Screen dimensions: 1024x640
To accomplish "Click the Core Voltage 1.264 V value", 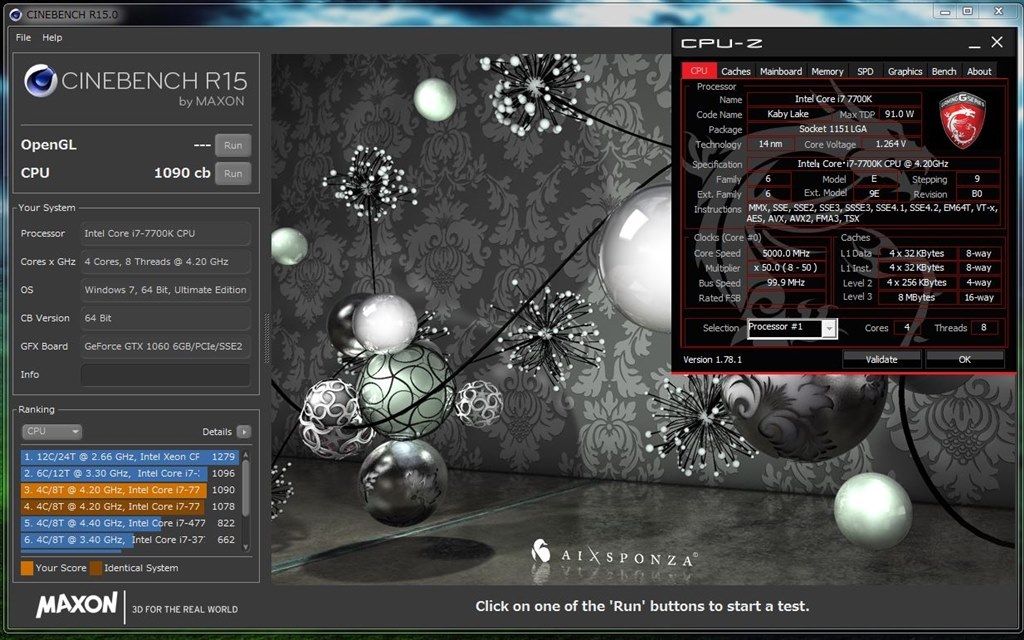I will [891, 144].
